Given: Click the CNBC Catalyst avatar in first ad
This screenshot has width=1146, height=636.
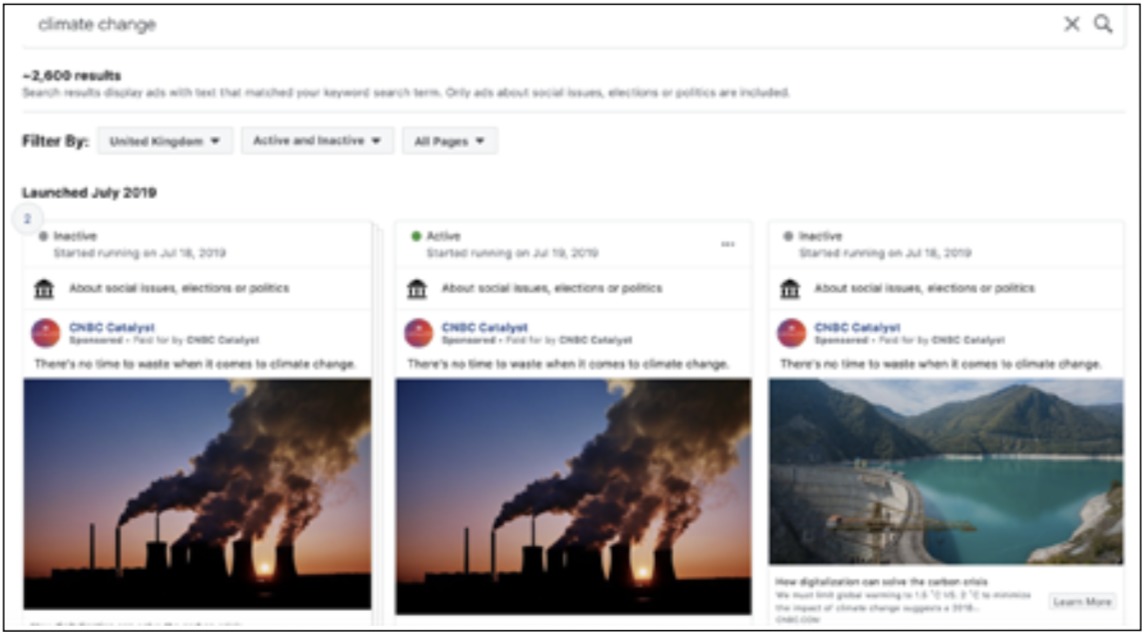Looking at the screenshot, I should (x=45, y=333).
